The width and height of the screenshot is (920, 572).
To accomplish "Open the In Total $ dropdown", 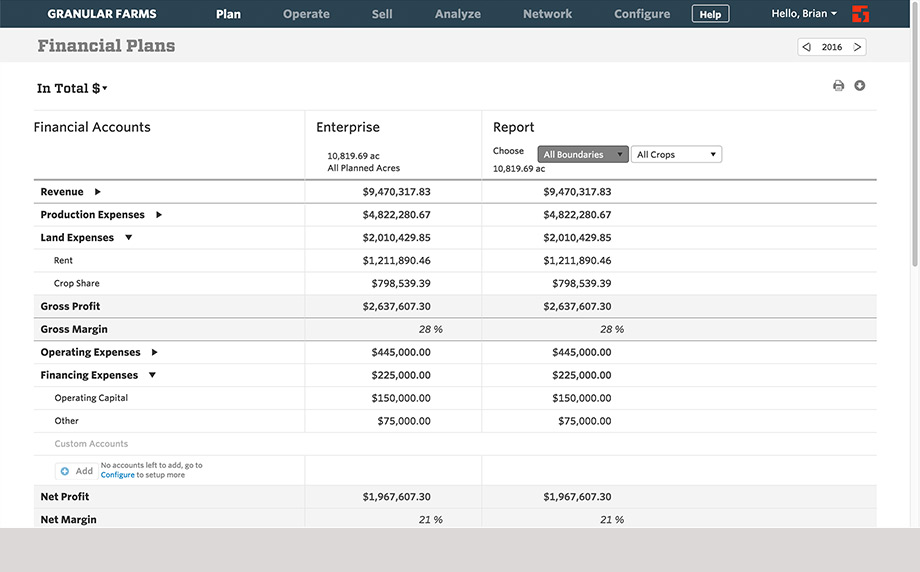I will coord(72,89).
